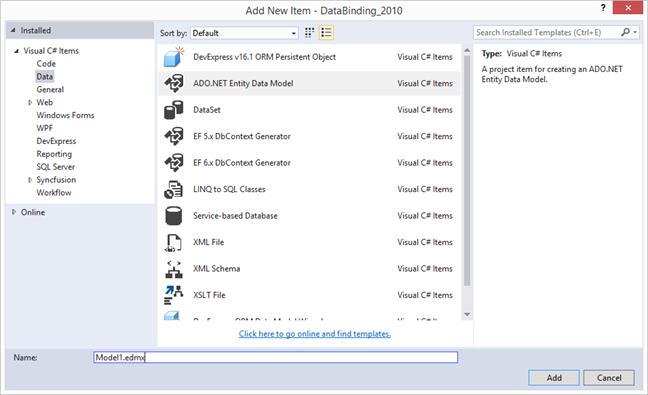The image size is (648, 395).
Task: Click the search magnifier icon
Action: [x=625, y=32]
